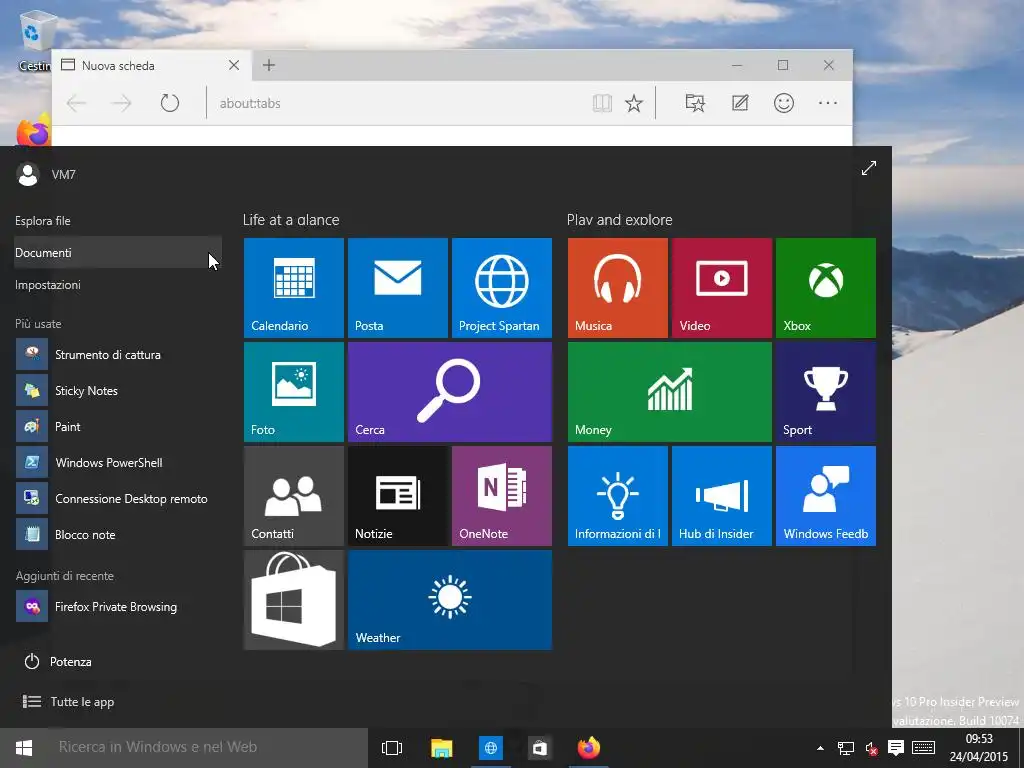Image resolution: width=1024 pixels, height=768 pixels.
Task: Open the Notizie news tile
Action: point(398,496)
